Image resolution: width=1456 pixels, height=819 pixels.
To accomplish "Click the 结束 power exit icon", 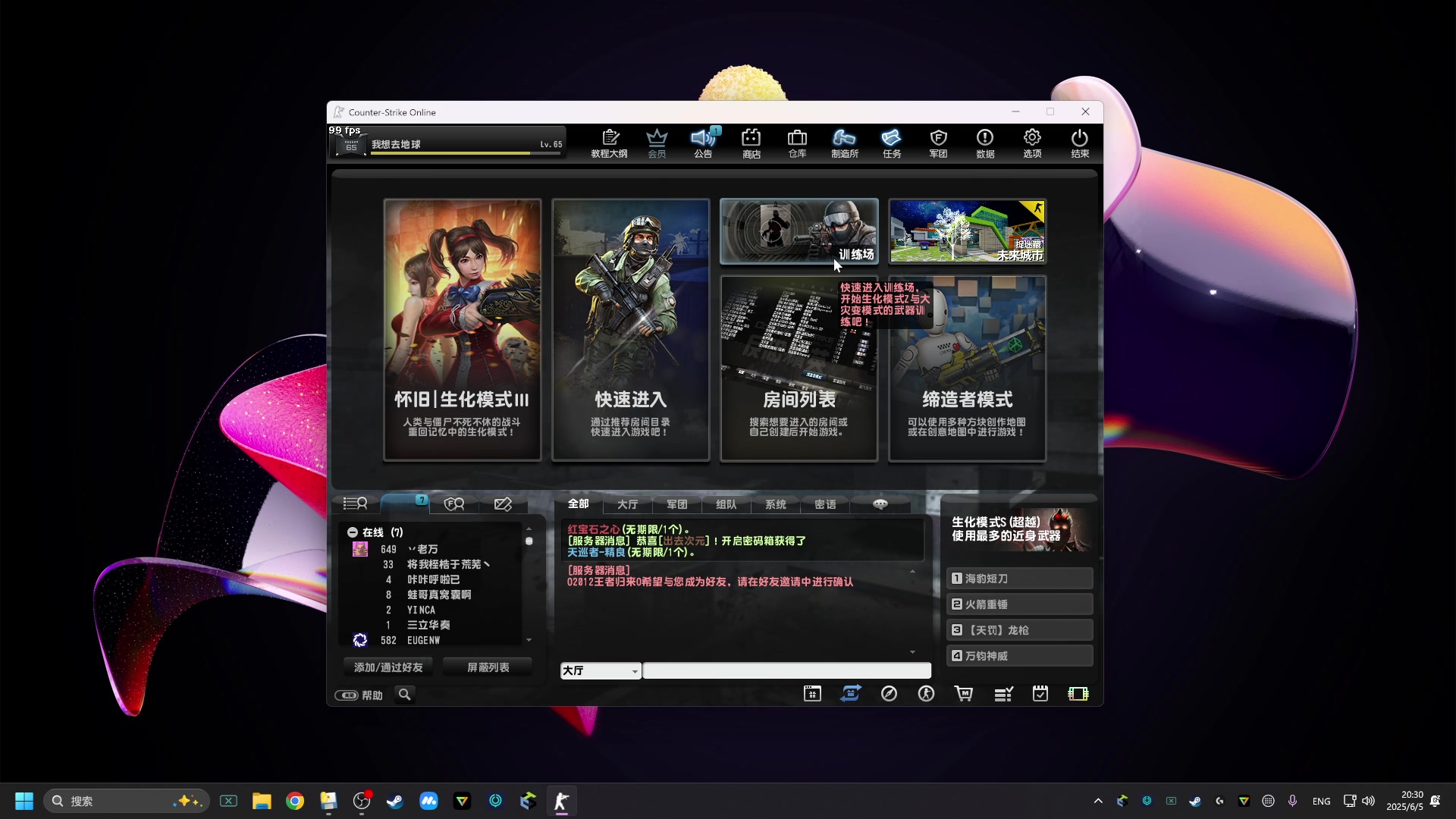I will (1080, 143).
